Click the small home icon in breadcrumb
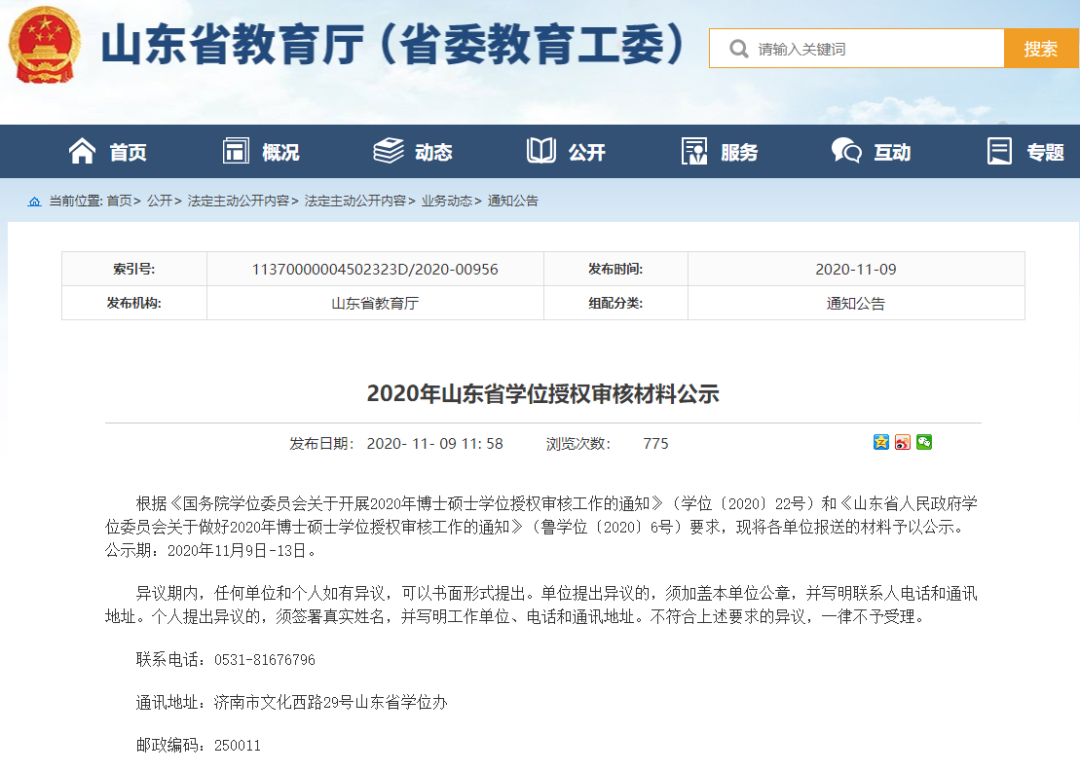Screen dimensions: 1080x772 point(34,201)
